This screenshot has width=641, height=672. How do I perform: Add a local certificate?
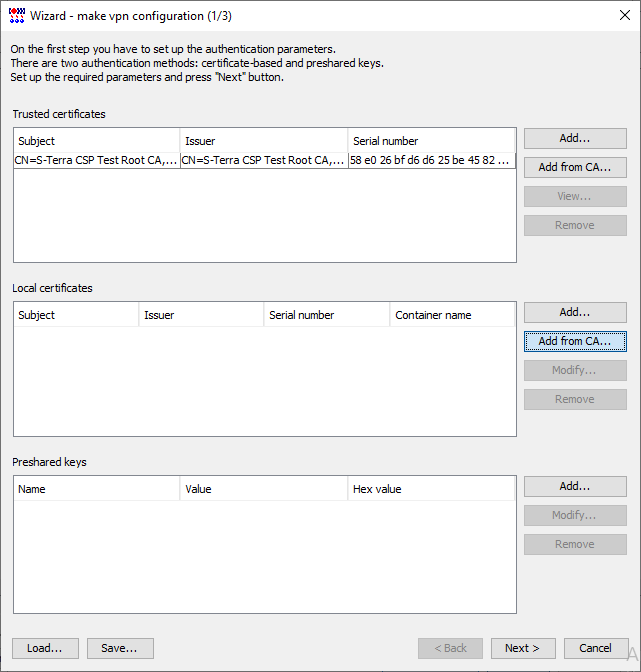[575, 312]
